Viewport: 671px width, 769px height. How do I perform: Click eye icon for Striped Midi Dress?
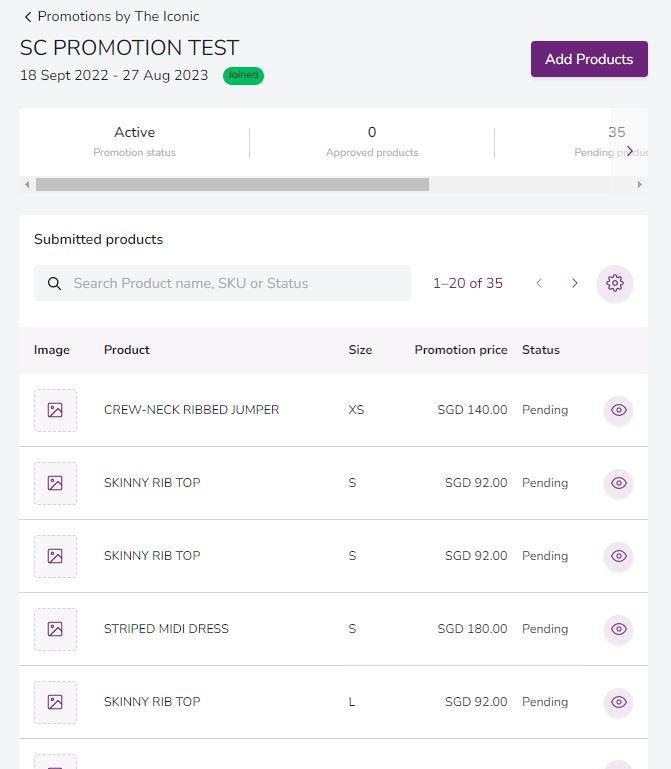(x=618, y=629)
